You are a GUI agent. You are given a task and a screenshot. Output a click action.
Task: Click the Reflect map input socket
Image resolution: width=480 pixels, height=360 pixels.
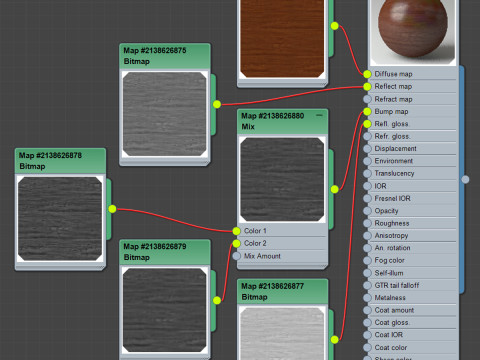(x=367, y=87)
